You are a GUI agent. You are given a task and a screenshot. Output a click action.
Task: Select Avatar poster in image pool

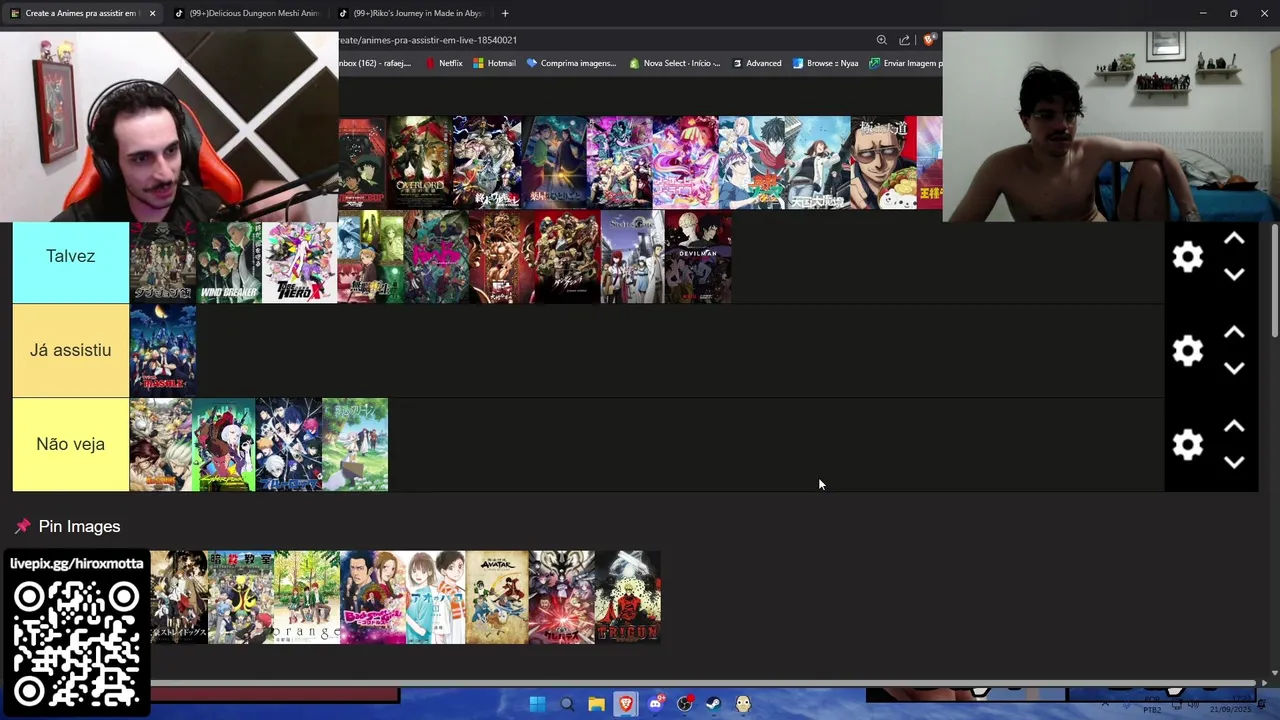tap(496, 597)
